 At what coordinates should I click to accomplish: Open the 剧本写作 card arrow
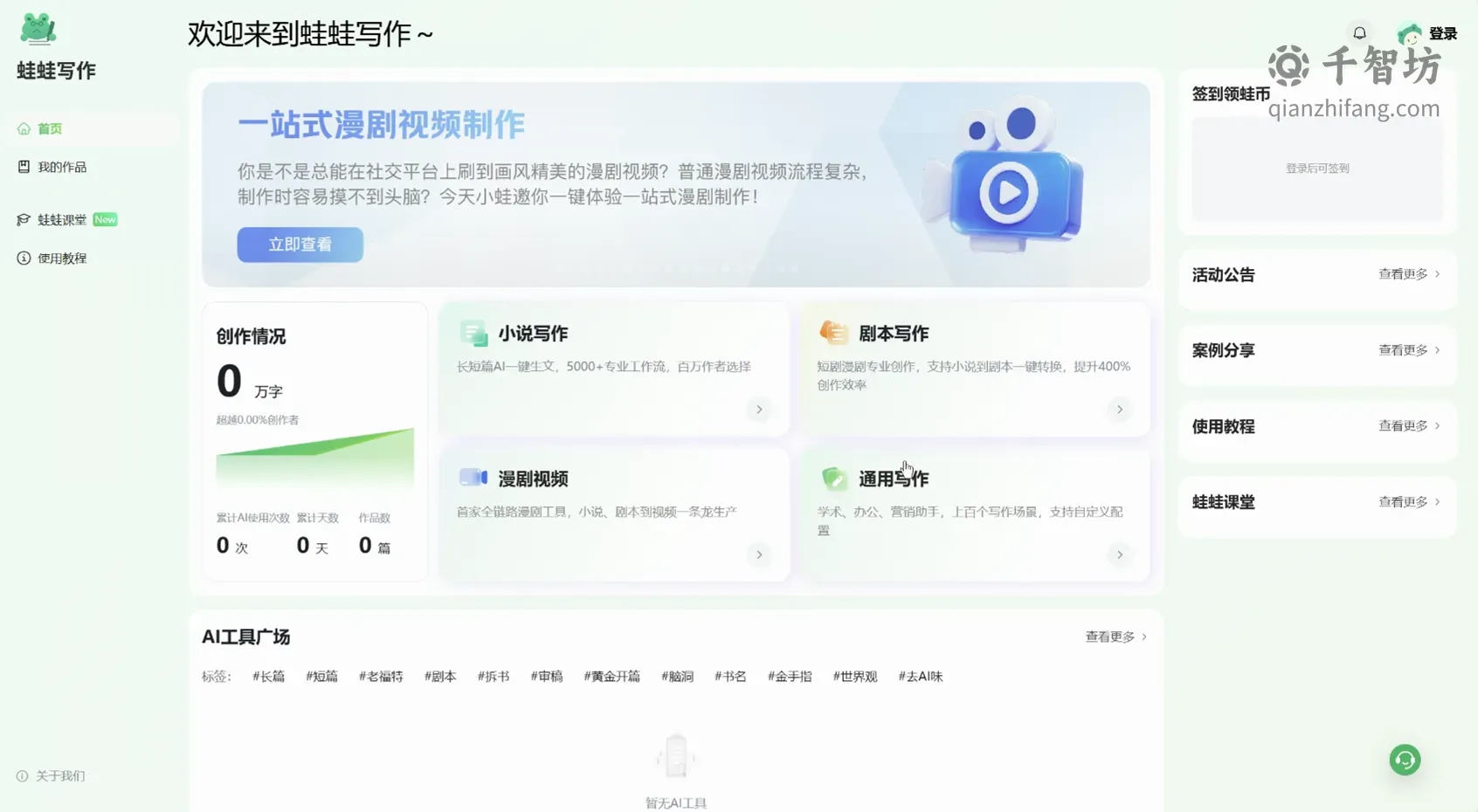click(x=1119, y=409)
